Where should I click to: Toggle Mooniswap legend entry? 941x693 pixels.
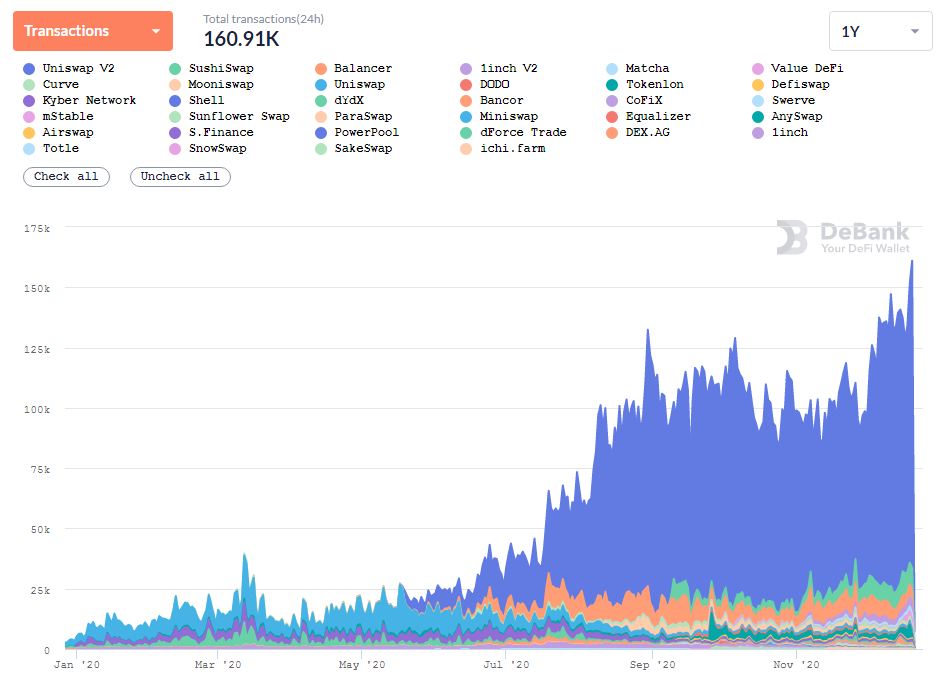click(x=211, y=85)
